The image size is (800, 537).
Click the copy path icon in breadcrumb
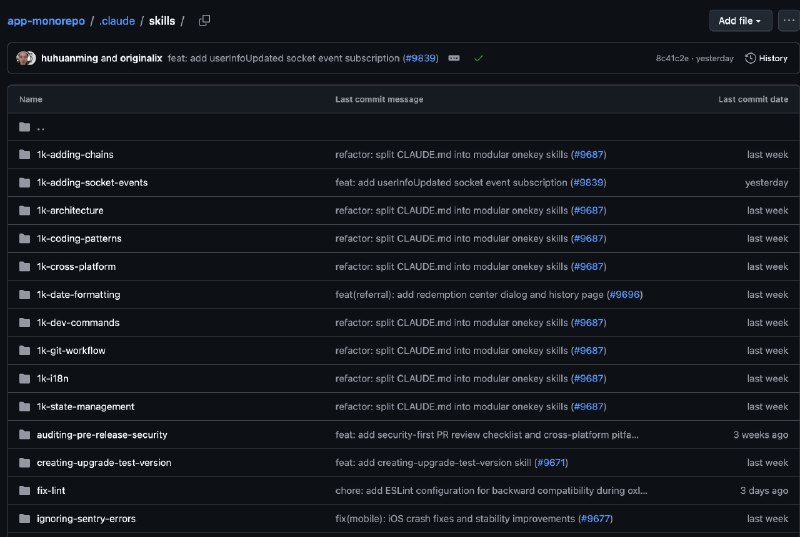204,20
